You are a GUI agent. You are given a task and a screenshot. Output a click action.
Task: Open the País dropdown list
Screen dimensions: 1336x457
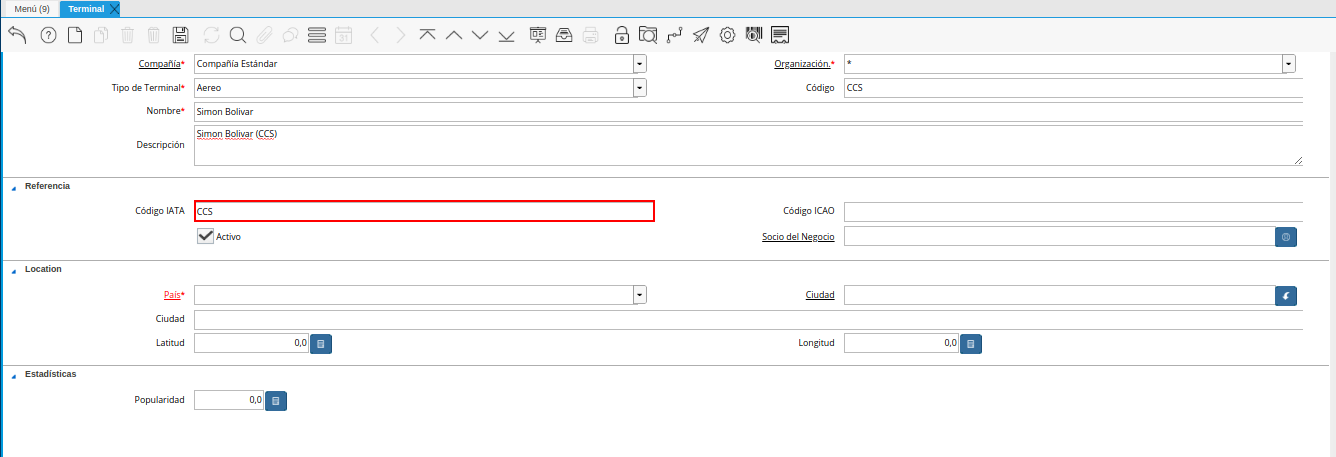point(639,295)
